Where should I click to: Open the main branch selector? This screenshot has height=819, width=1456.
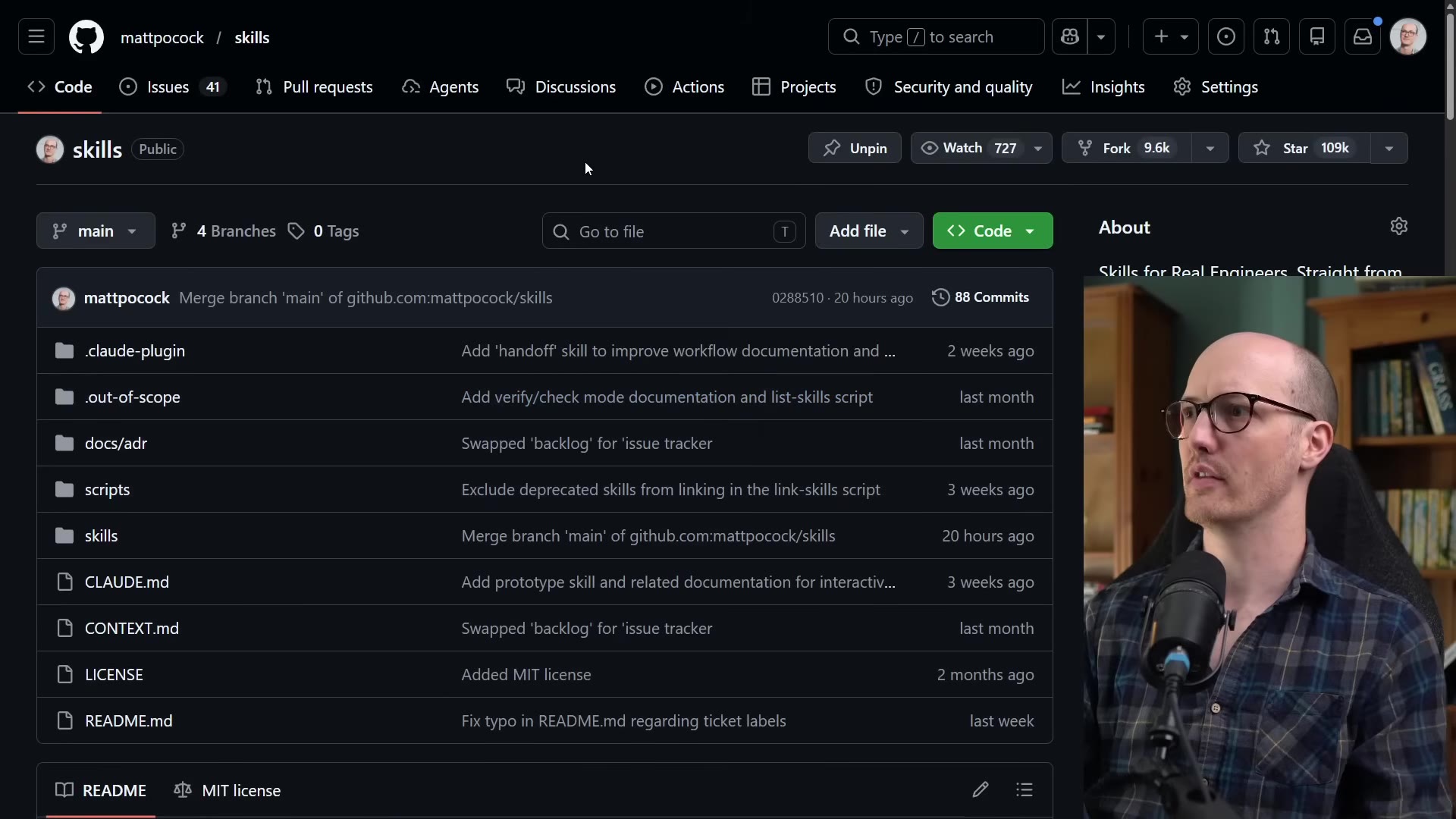96,231
